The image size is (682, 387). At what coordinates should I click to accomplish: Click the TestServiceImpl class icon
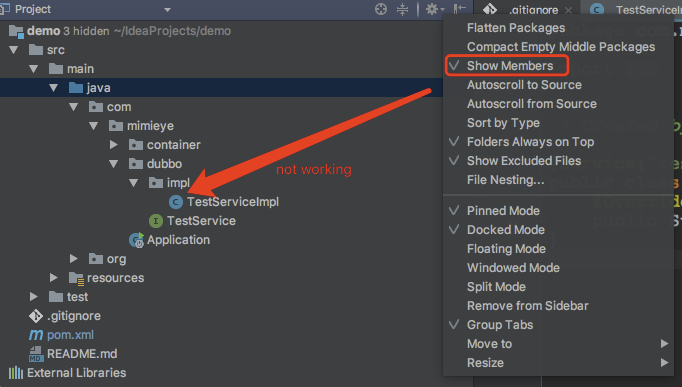(175, 202)
